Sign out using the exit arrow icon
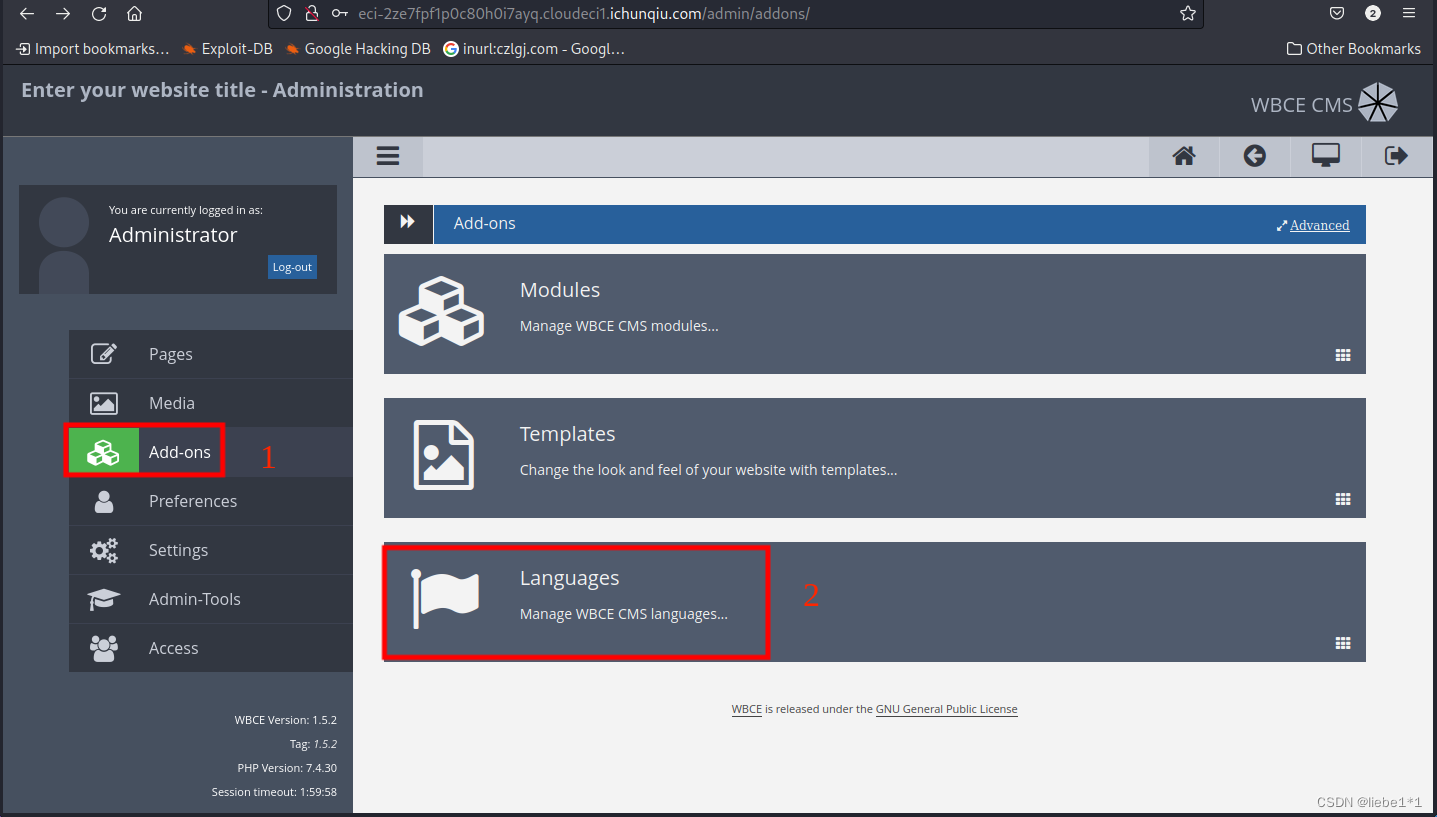Screen dimensions: 1437x817 [x=1396, y=156]
